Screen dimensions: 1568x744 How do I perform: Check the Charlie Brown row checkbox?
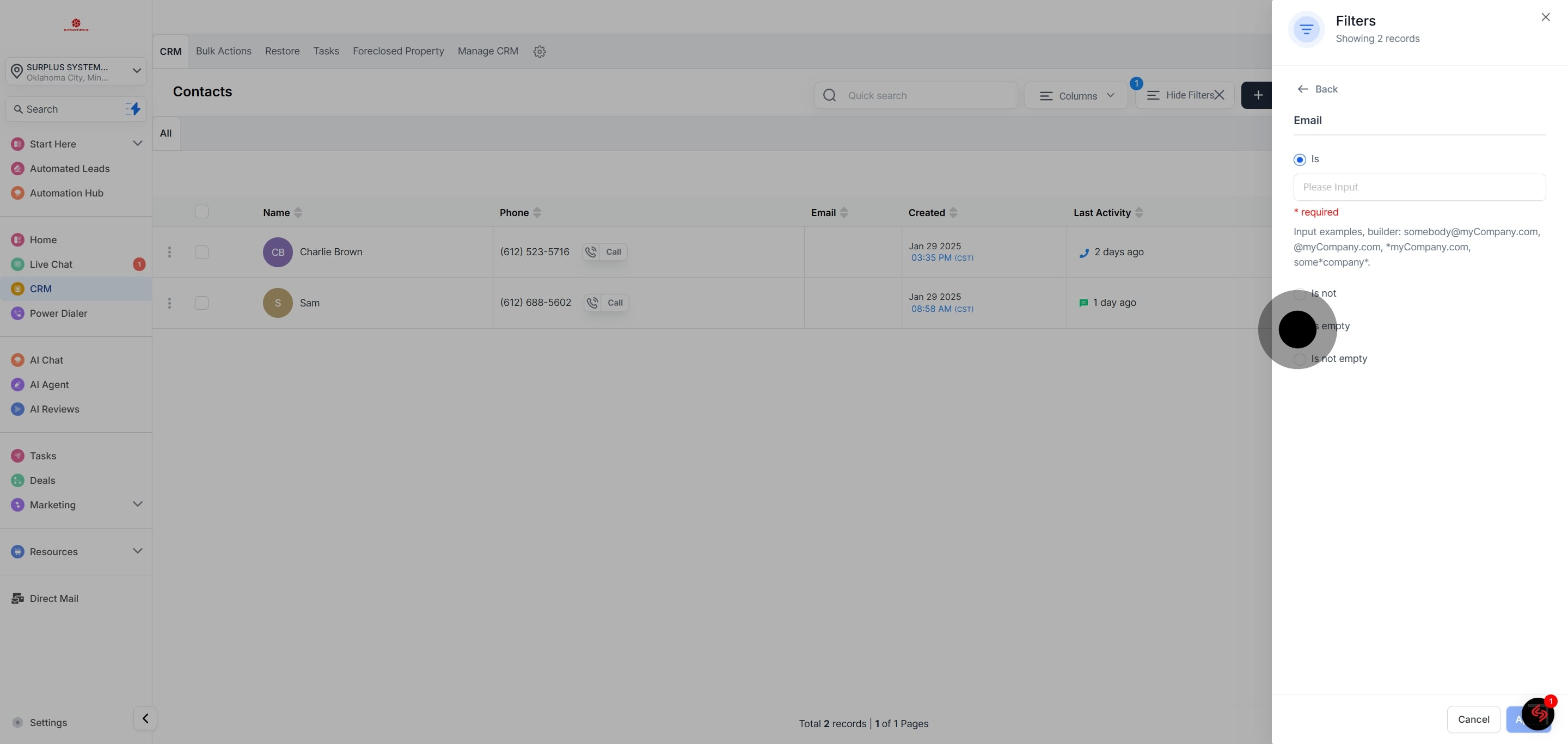click(x=201, y=252)
